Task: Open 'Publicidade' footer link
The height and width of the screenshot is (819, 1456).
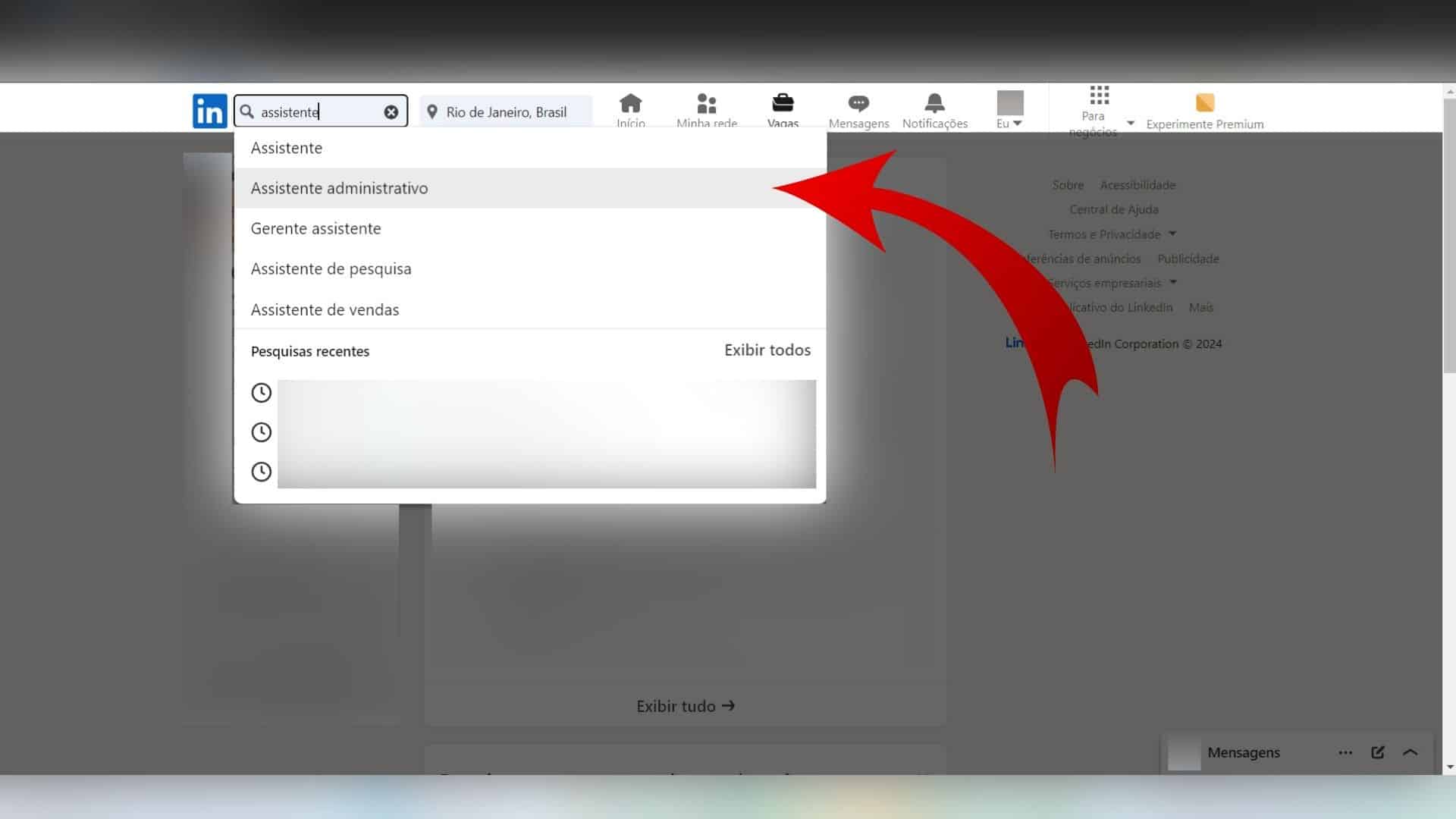Action: (x=1188, y=259)
